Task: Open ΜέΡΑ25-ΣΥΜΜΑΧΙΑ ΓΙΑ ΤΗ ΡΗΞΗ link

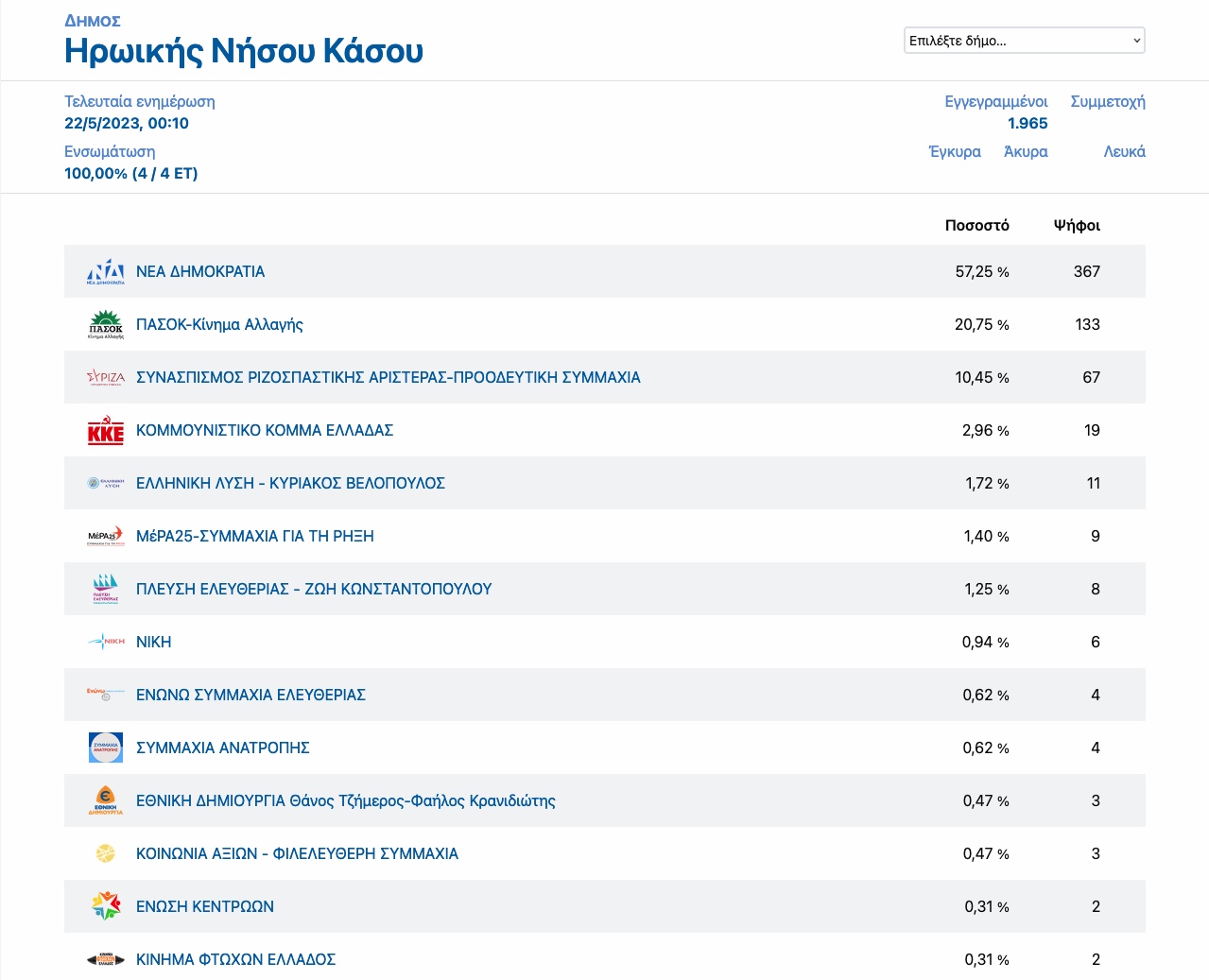Action: tap(255, 536)
